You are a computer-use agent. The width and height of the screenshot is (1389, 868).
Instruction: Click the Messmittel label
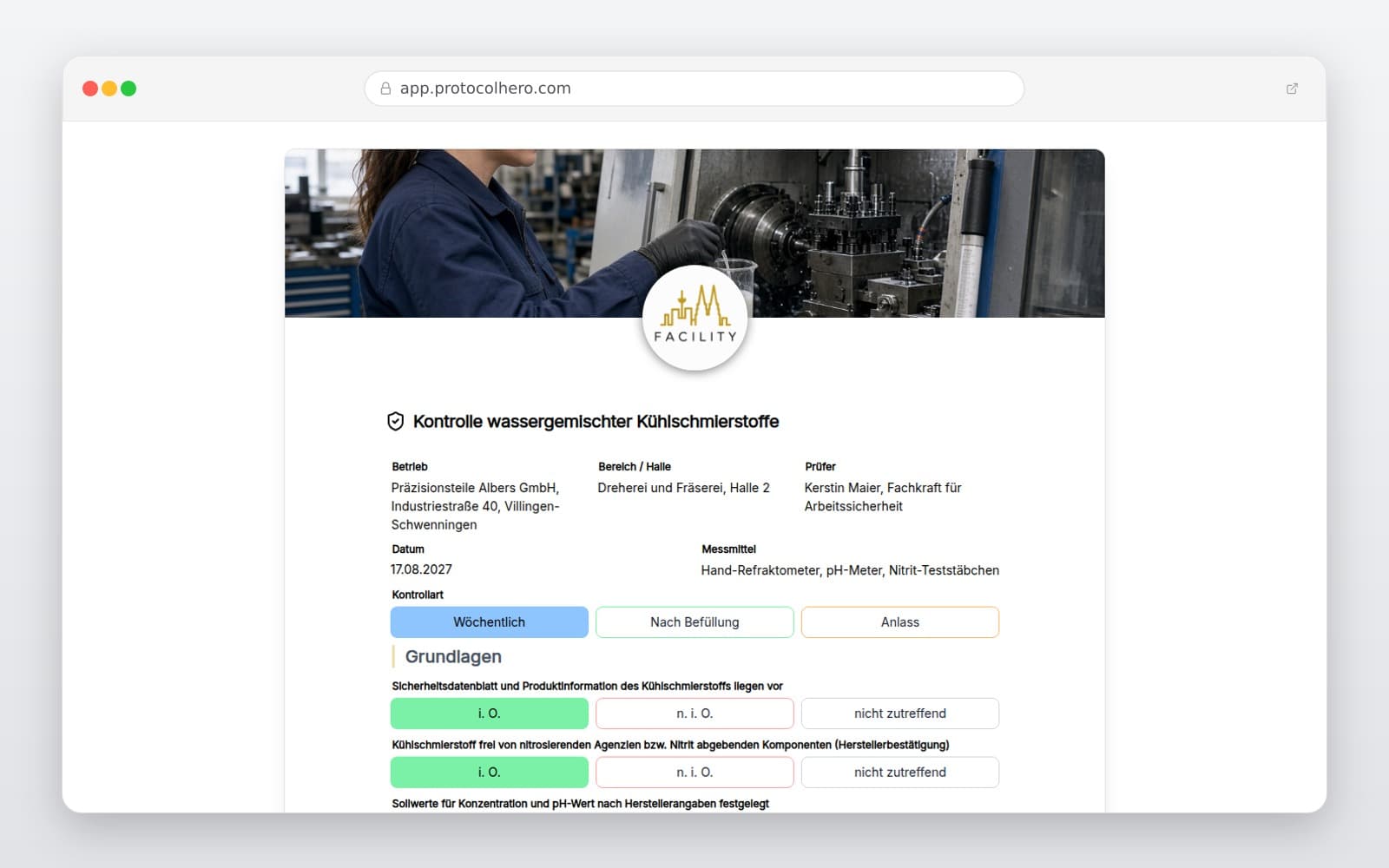[728, 549]
